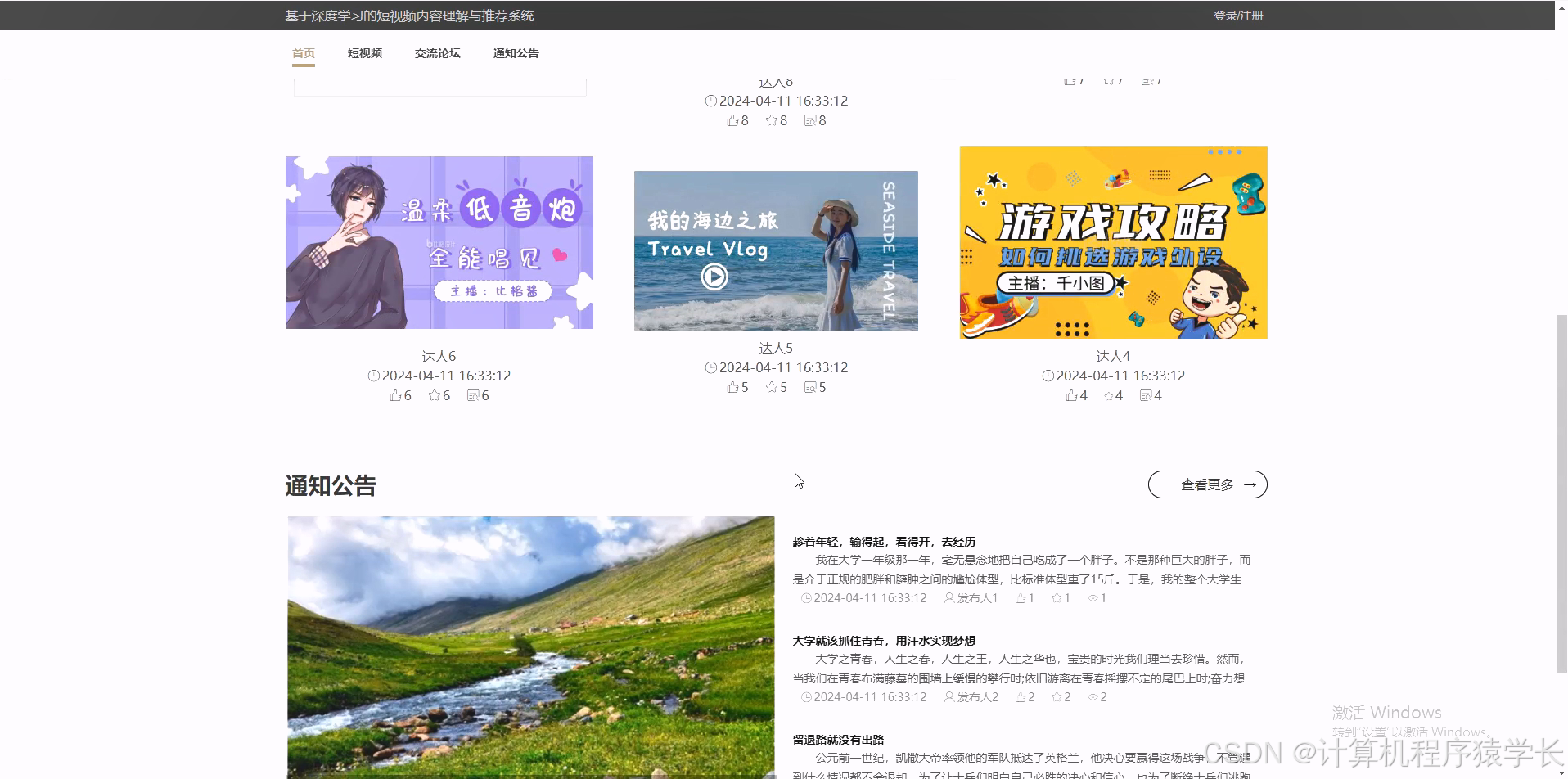This screenshot has width=1568, height=779.
Task: Toggle the favorite star on 达人5
Action: point(770,387)
